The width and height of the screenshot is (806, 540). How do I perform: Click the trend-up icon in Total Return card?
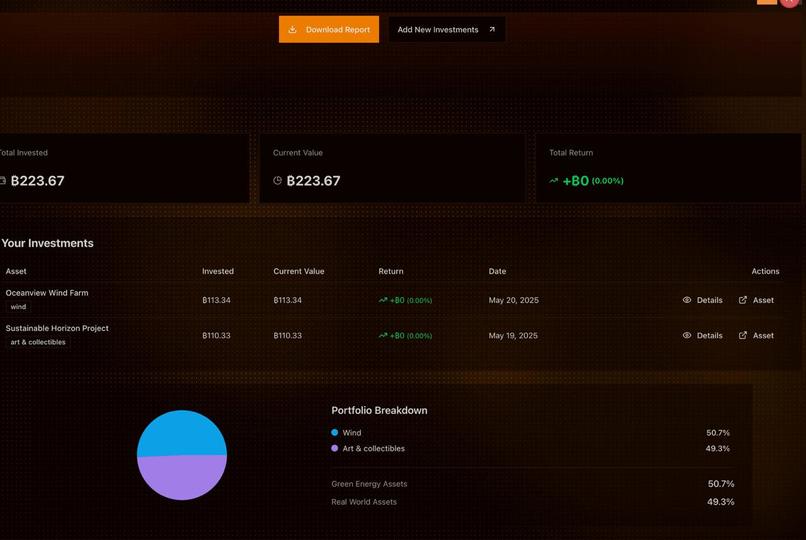tap(554, 181)
